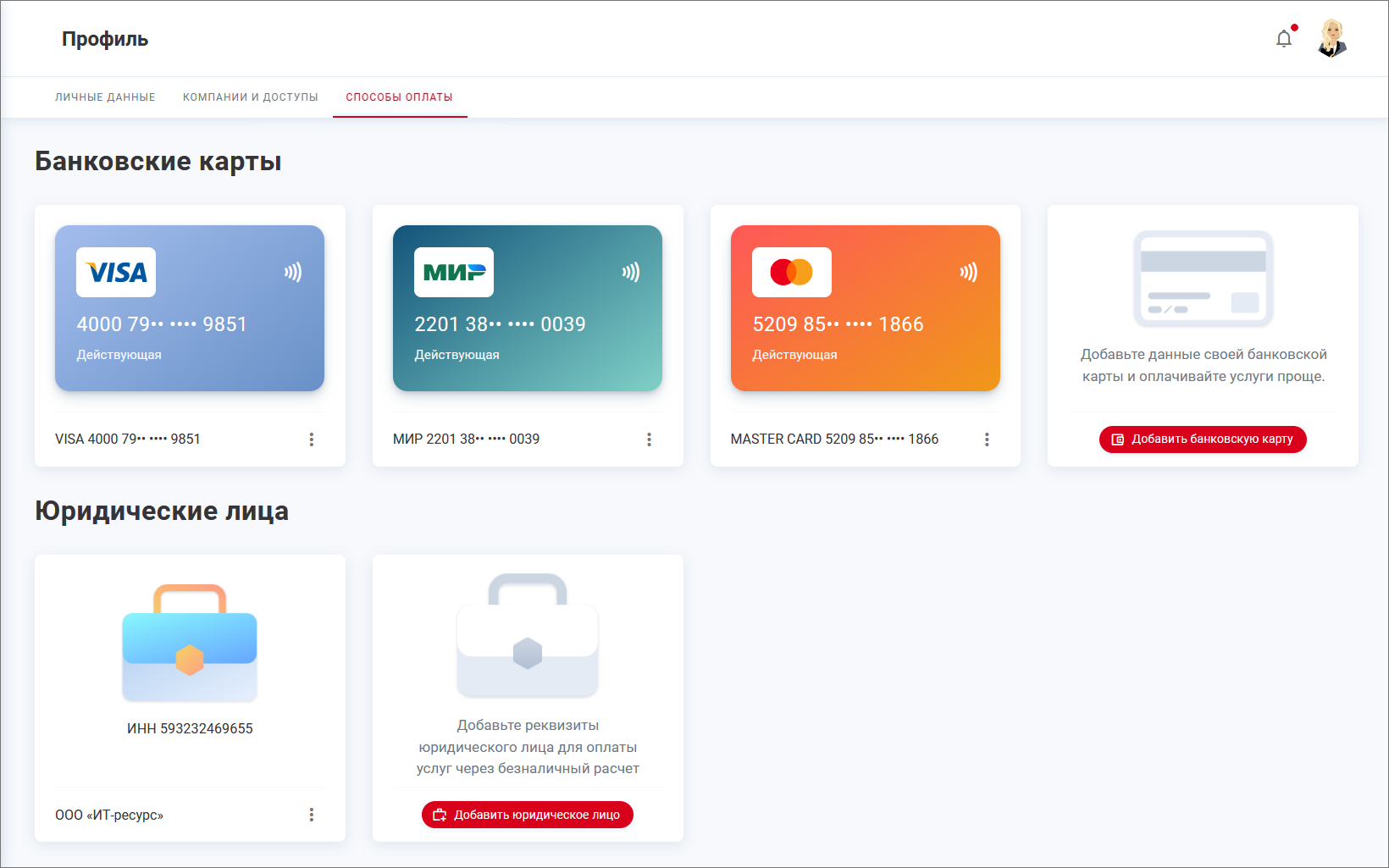Screen dimensions: 1389x868
Task: Click the ИНН 593232469655 text
Action: click(190, 728)
